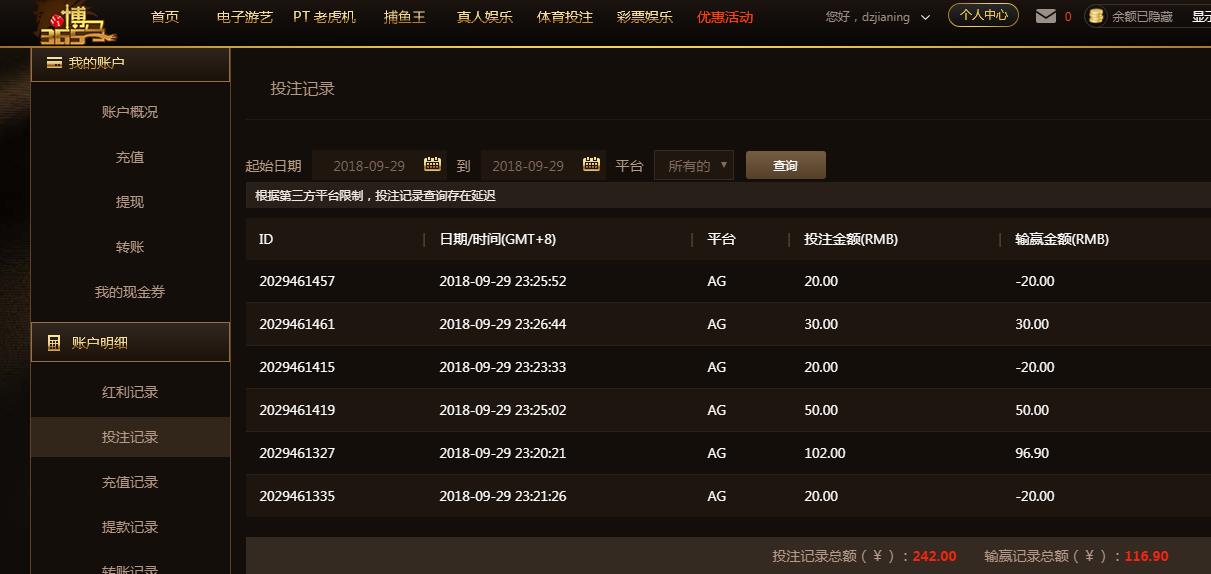
Task: Click the gold coin balance icon
Action: 1096,16
